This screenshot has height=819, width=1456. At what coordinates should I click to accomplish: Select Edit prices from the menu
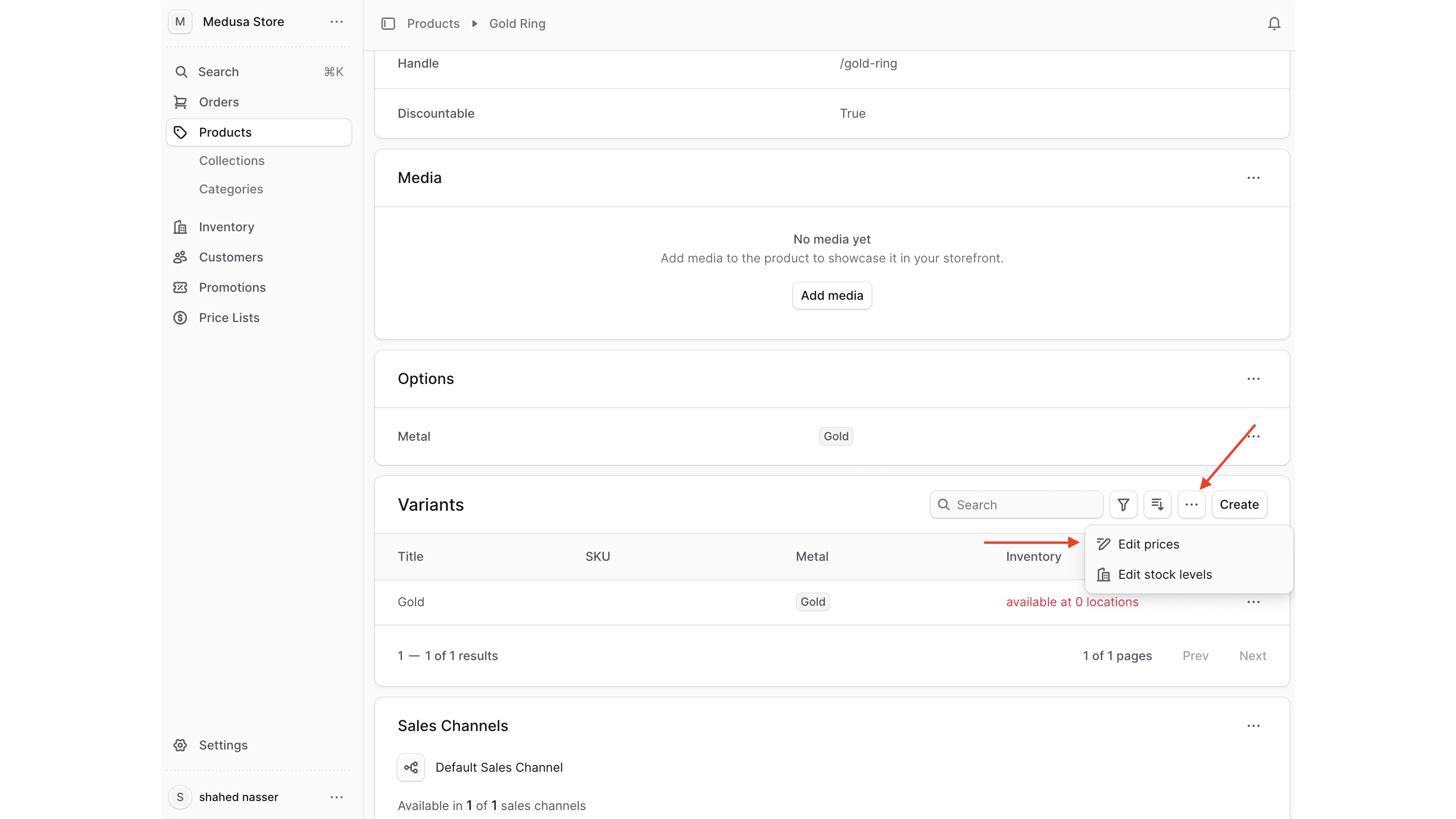point(1148,544)
